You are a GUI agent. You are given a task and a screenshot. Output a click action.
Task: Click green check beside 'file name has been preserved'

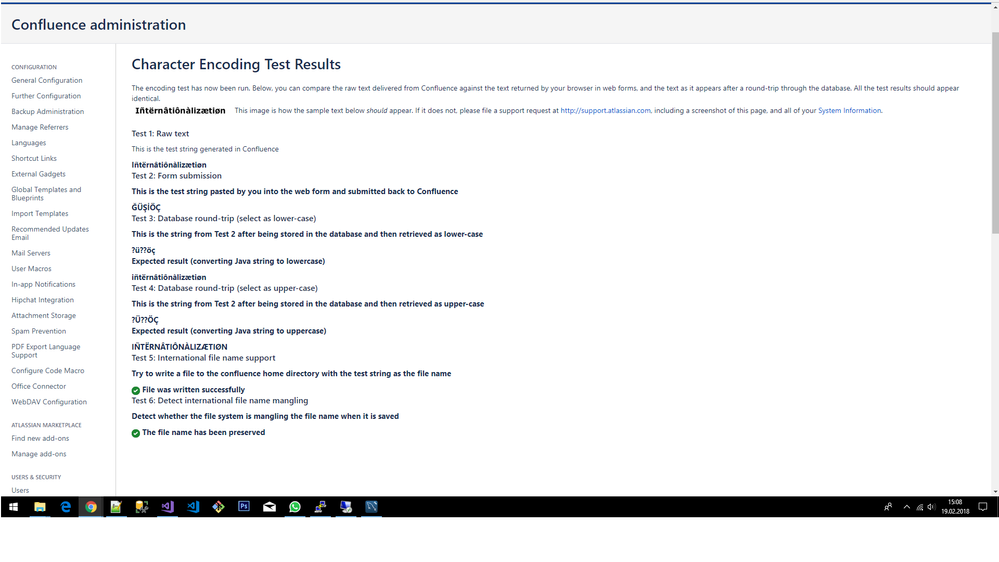point(136,433)
